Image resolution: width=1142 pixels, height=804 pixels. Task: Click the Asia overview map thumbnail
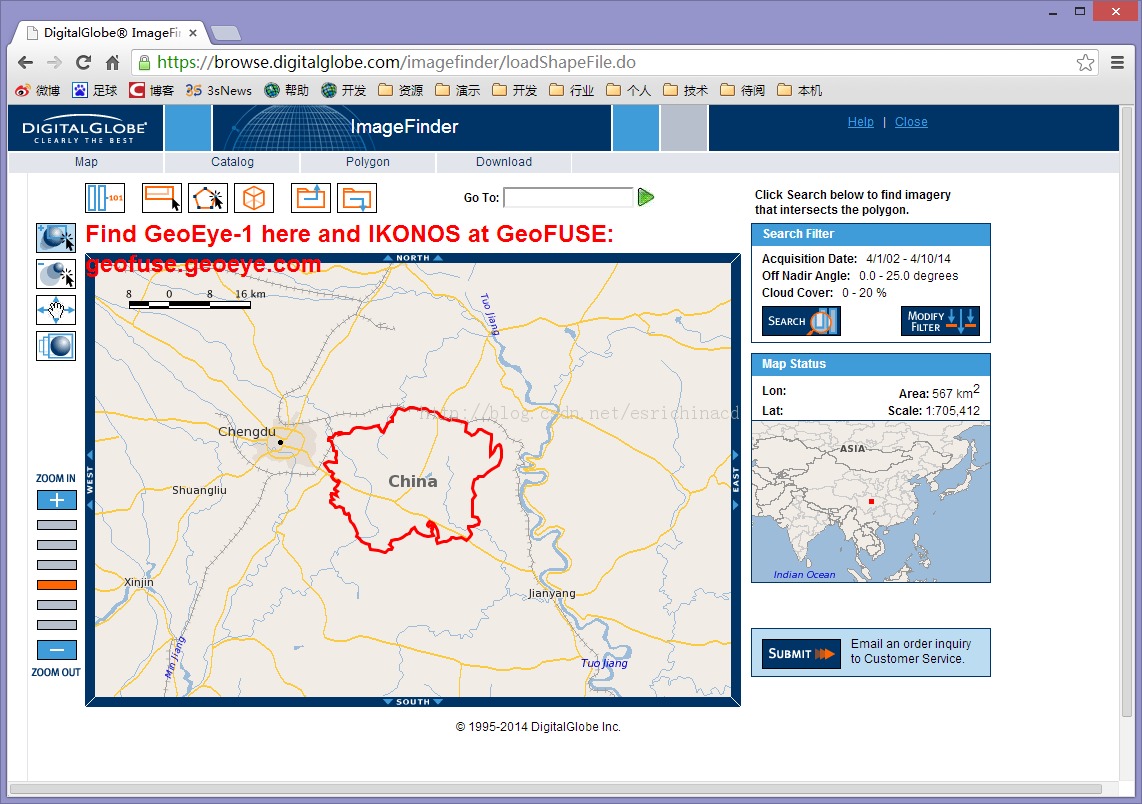tap(871, 502)
